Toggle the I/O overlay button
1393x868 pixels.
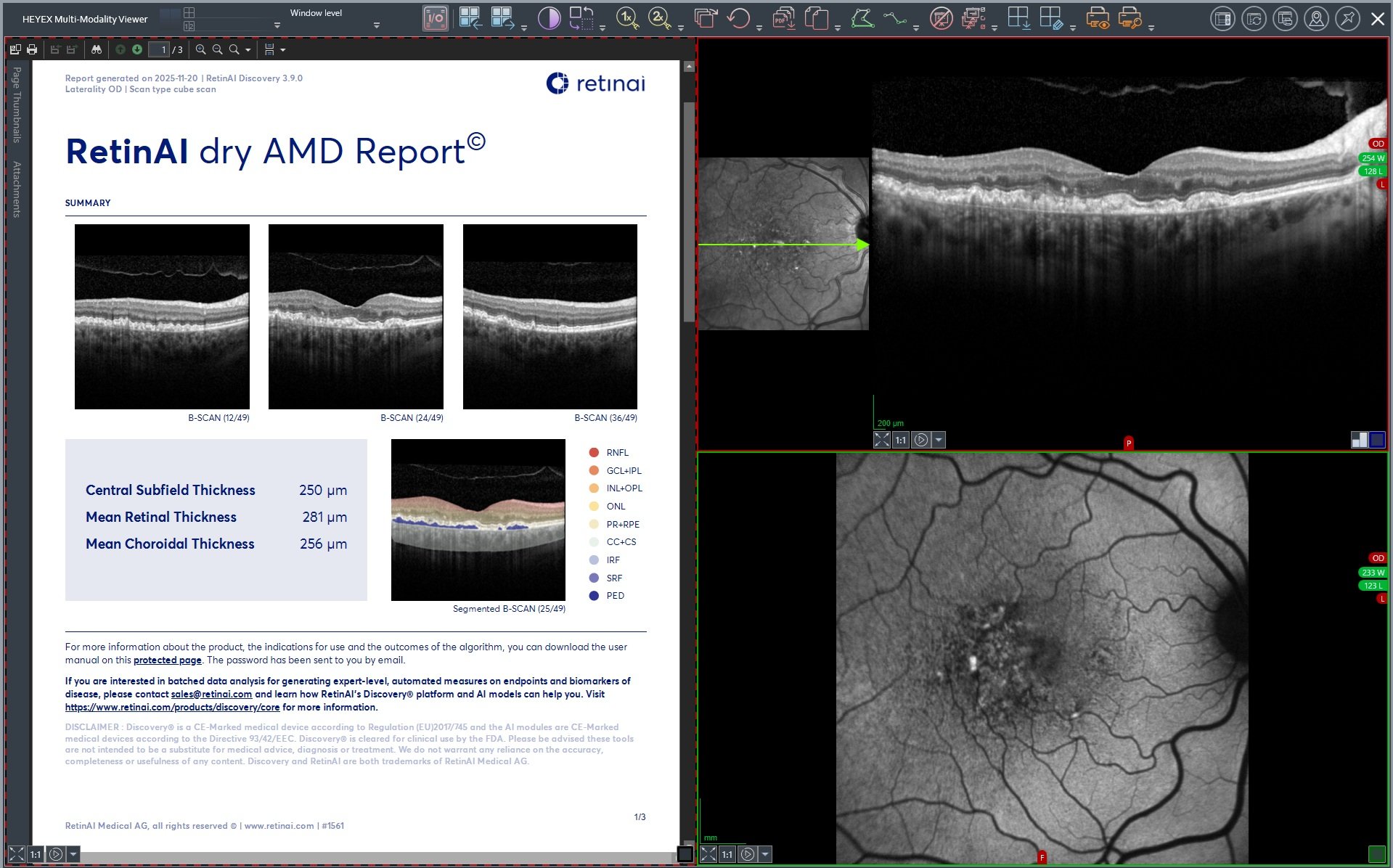[436, 18]
